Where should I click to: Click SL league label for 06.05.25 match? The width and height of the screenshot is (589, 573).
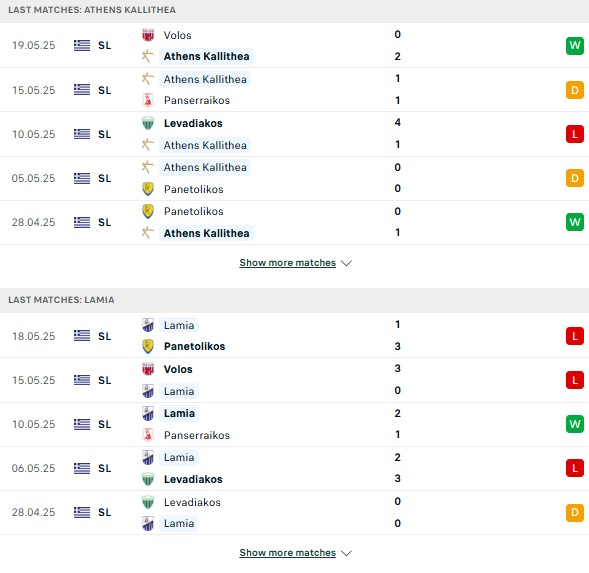pyautogui.click(x=104, y=468)
